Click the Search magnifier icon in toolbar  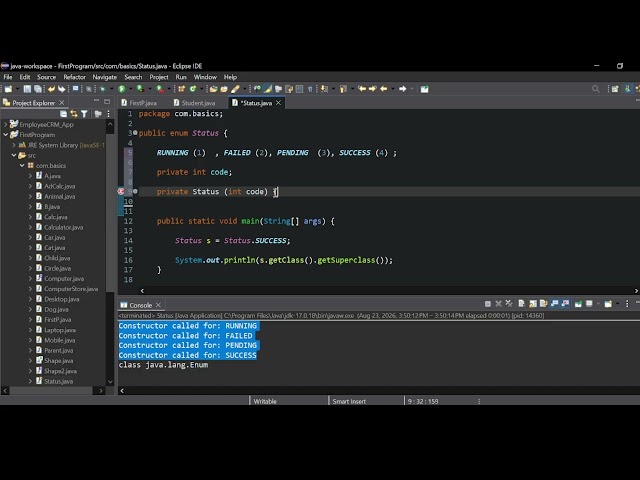click(x=596, y=89)
